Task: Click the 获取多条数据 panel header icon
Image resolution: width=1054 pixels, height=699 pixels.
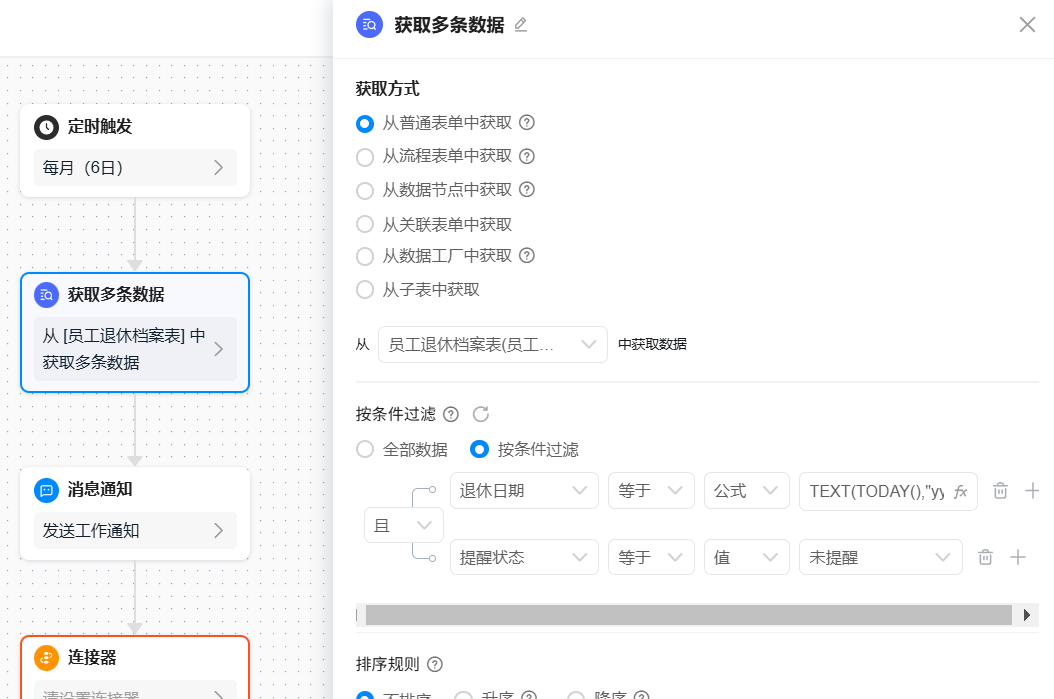Action: pyautogui.click(x=369, y=25)
